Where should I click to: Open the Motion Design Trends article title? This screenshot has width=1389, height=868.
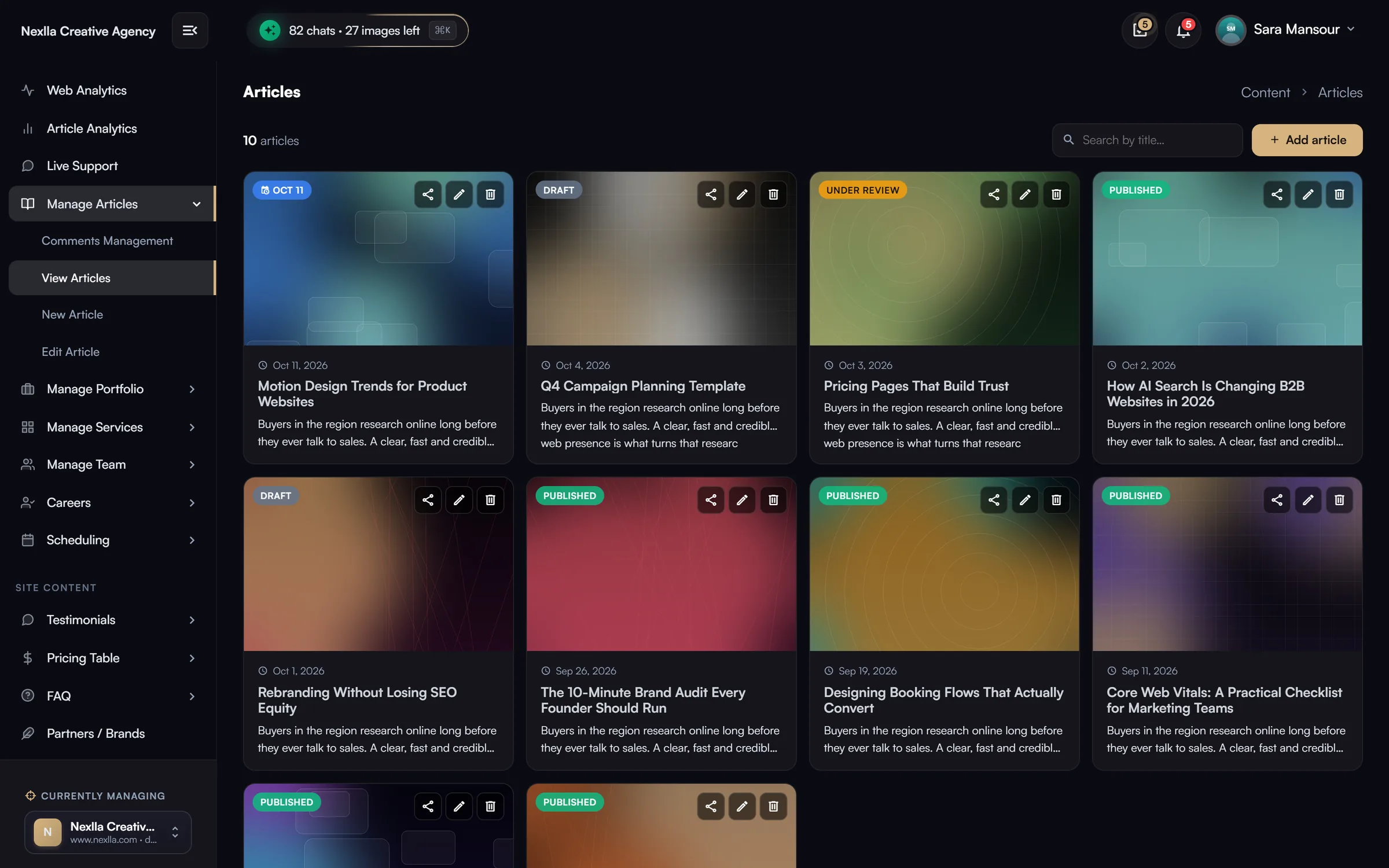coord(362,393)
